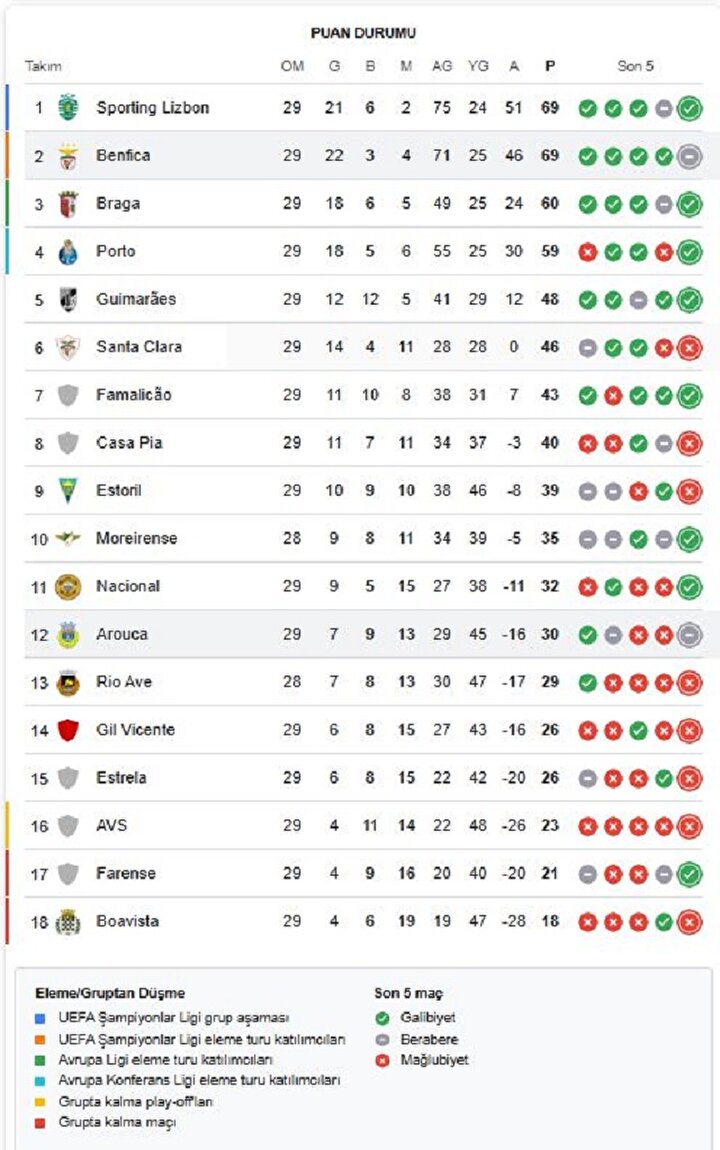Click Sporting Lizbon's most recent match result icon

pyautogui.click(x=689, y=108)
